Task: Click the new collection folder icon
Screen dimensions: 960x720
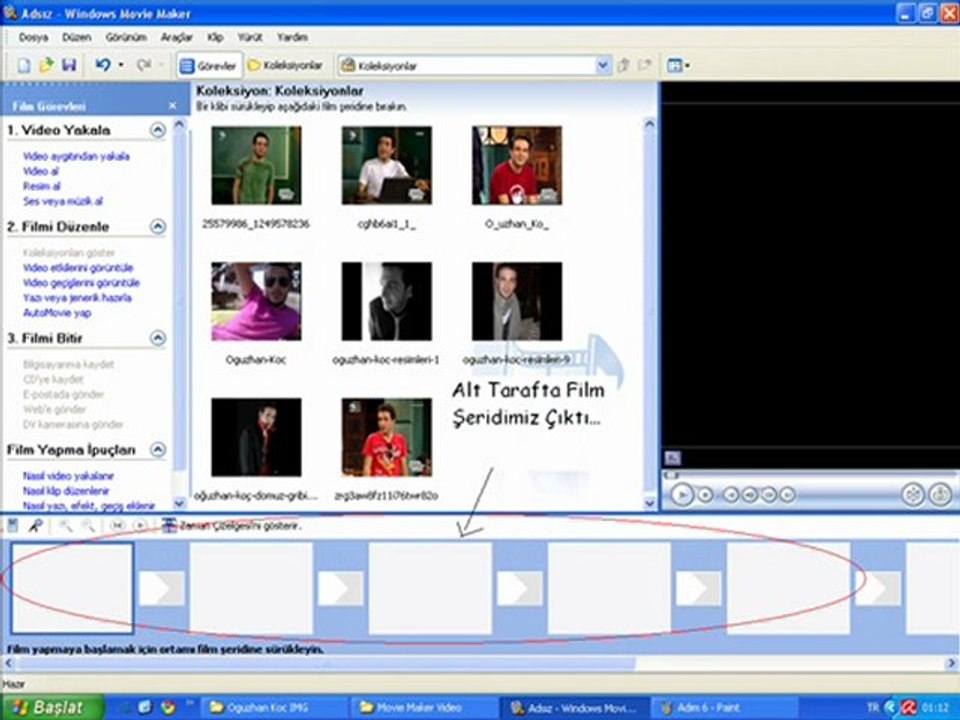Action: 645,65
